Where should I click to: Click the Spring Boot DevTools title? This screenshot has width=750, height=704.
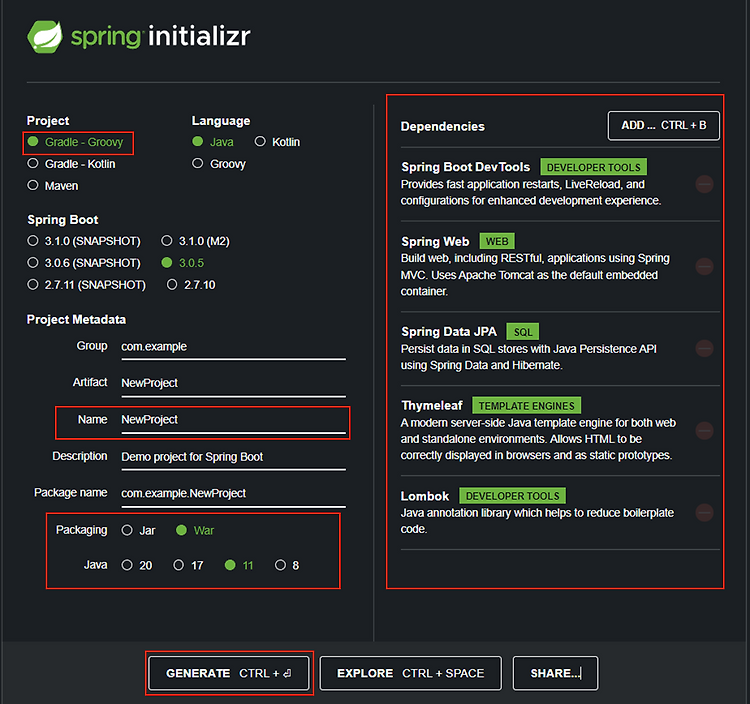click(x=465, y=167)
